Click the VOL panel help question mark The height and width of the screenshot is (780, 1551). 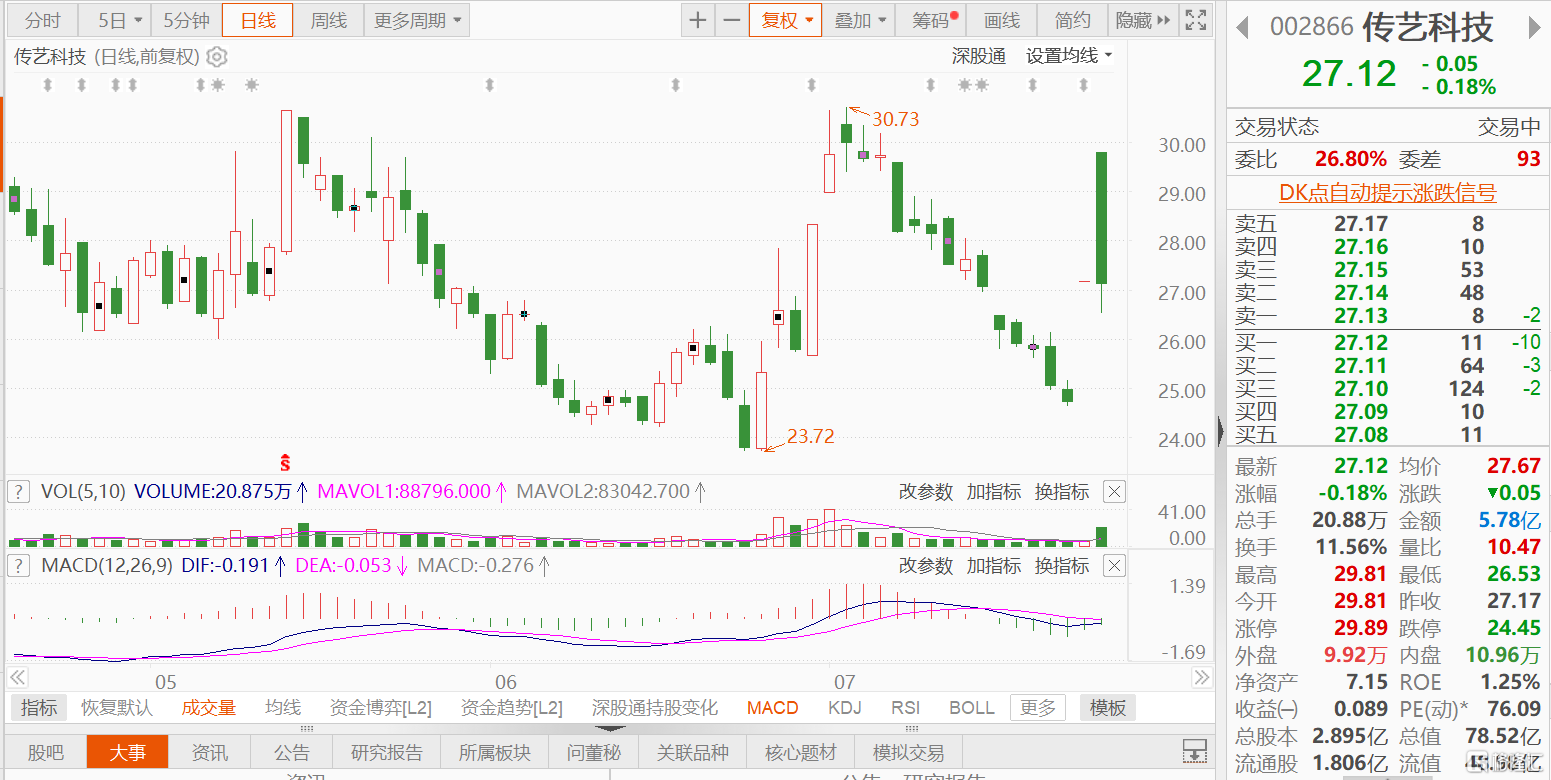18,491
